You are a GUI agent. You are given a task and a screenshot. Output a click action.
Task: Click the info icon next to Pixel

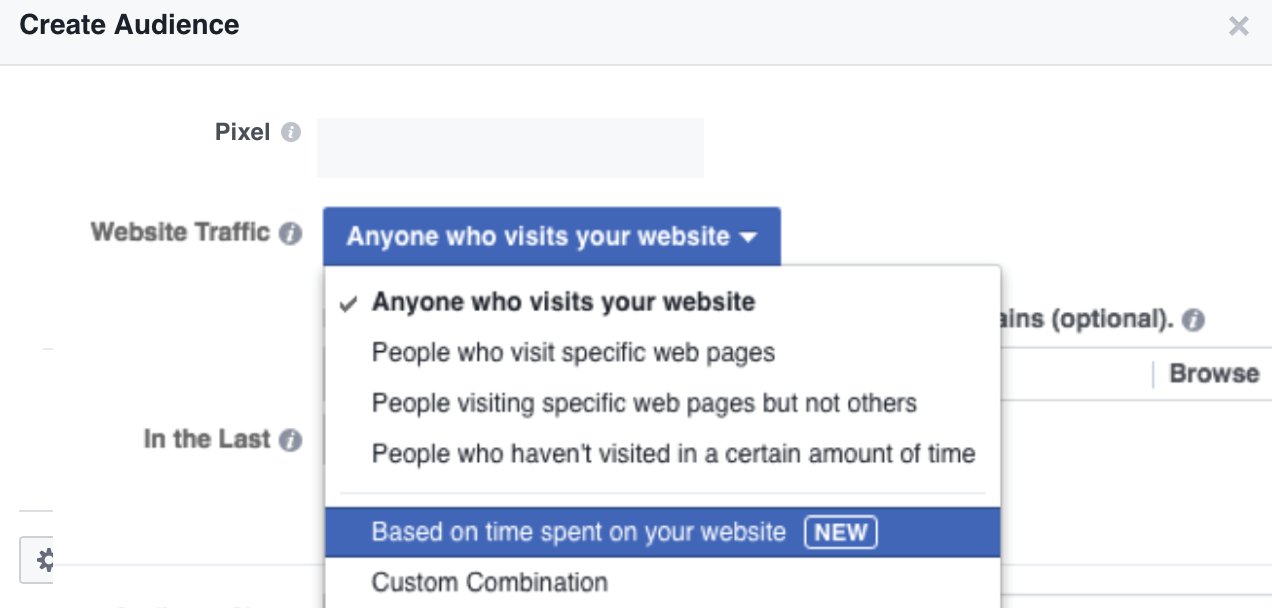[x=291, y=132]
